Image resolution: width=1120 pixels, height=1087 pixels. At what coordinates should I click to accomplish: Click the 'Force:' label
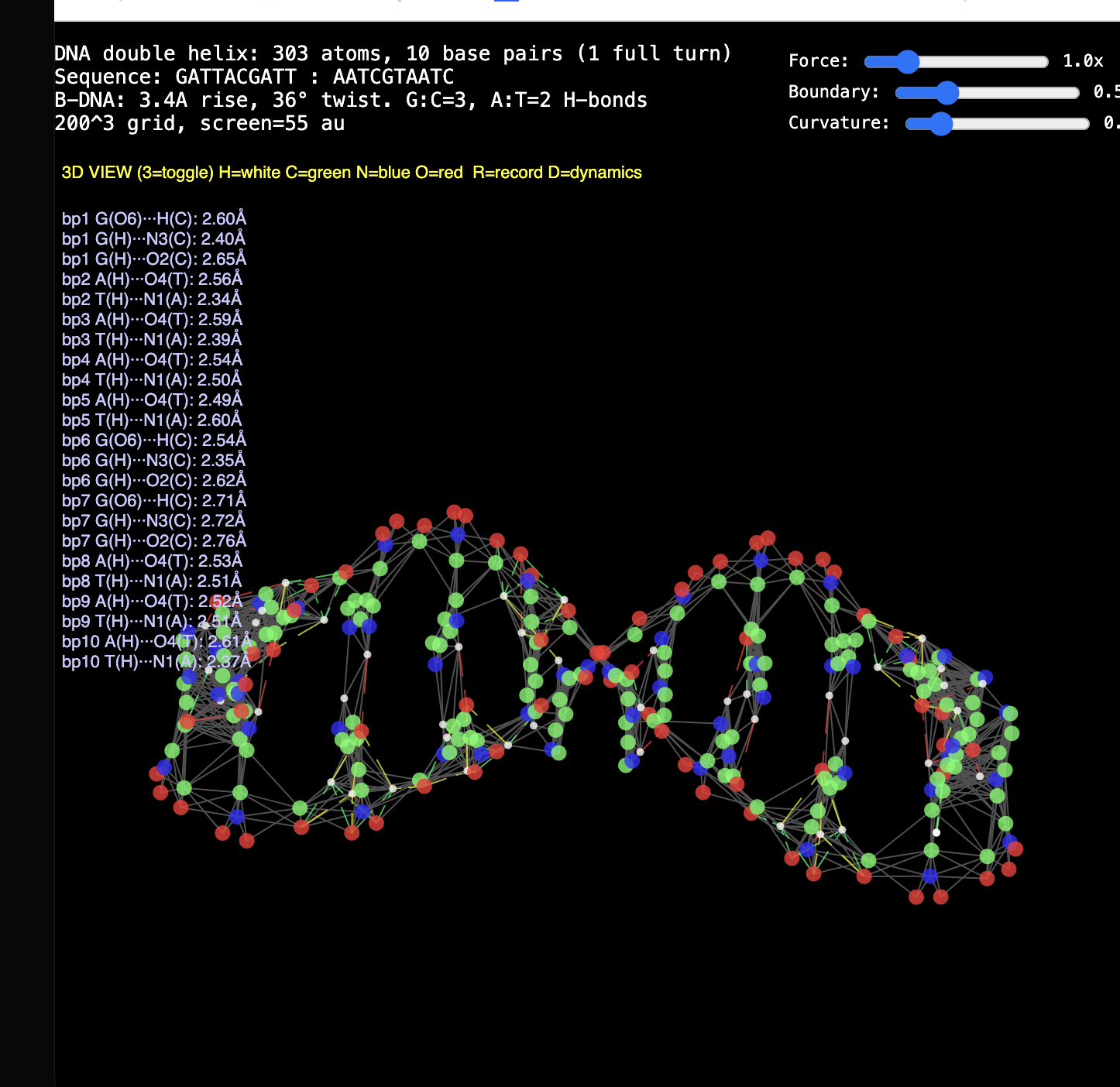818,61
